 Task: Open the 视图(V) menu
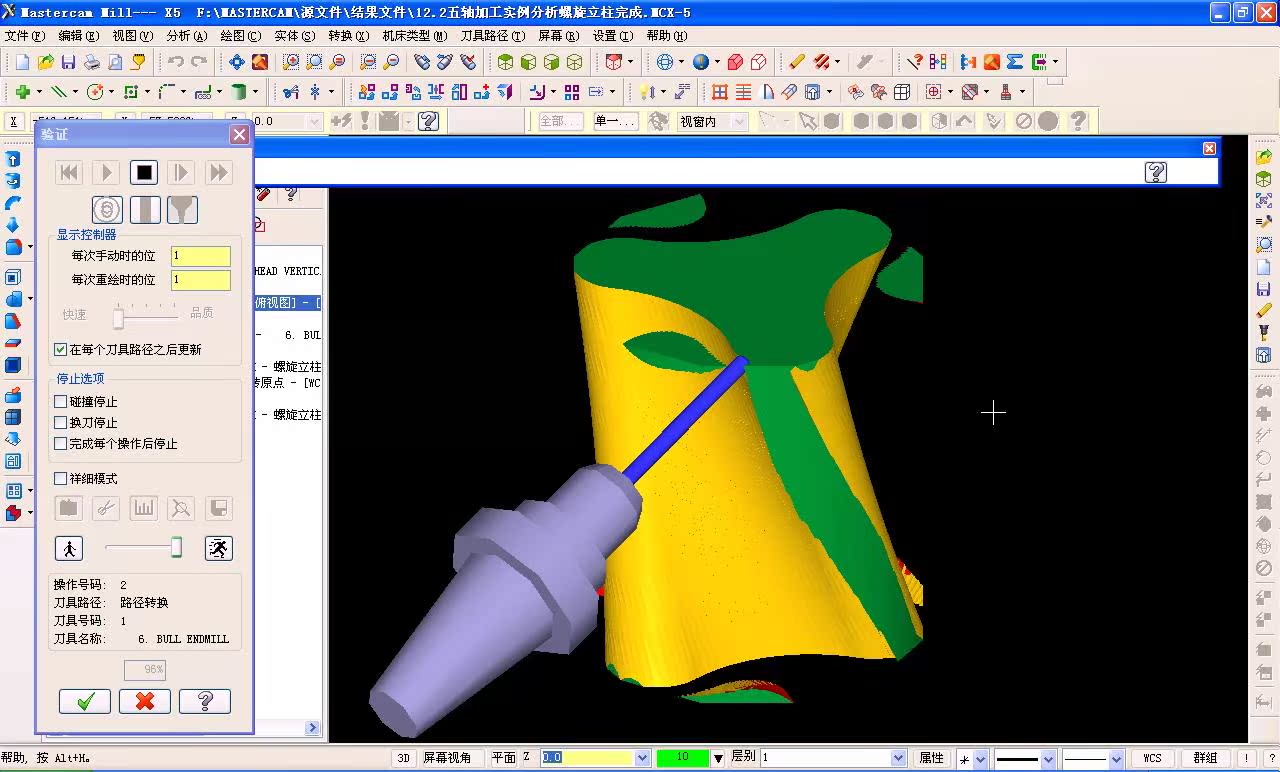click(133, 35)
